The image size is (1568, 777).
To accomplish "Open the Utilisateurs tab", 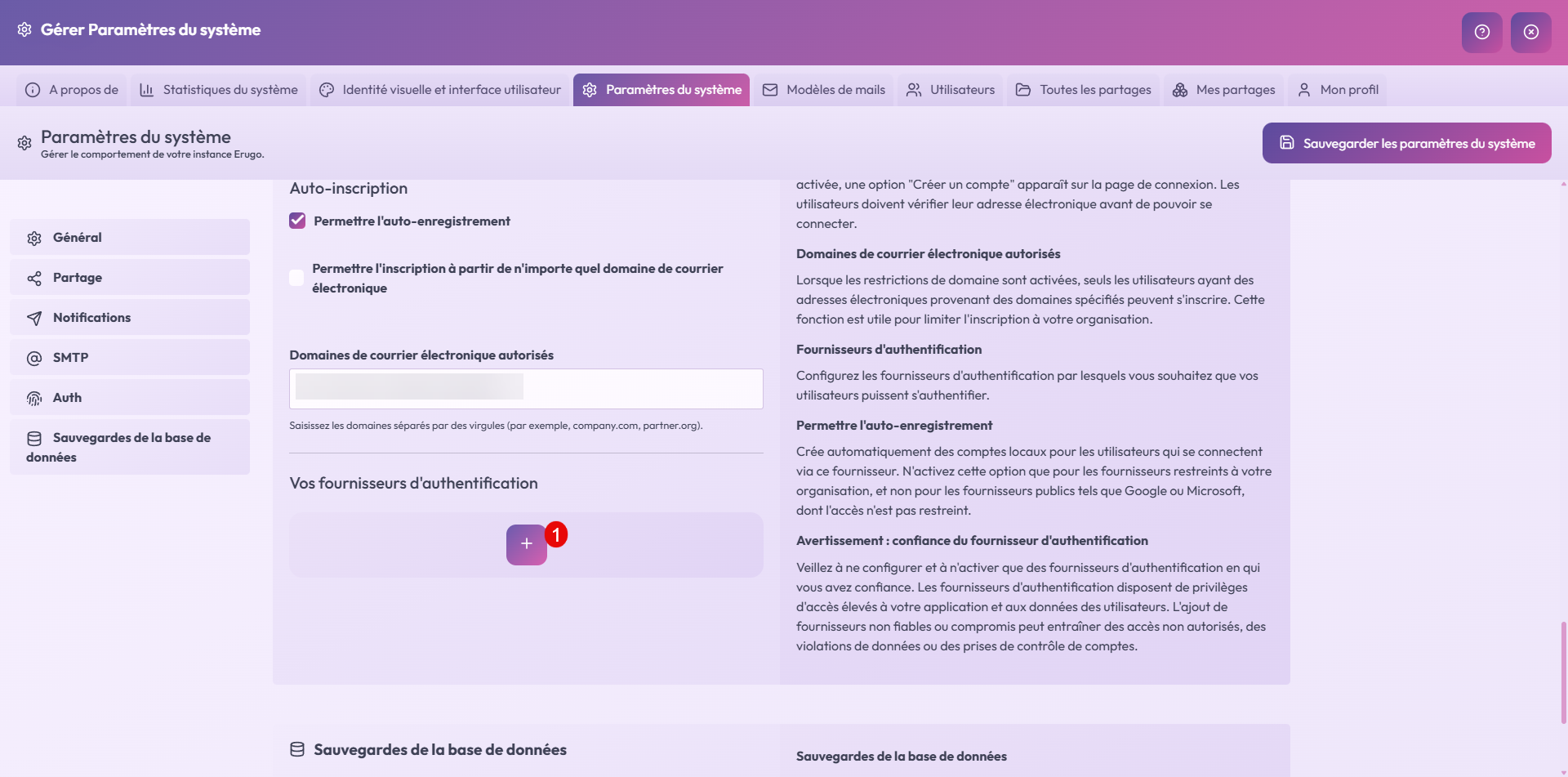I will (x=951, y=90).
